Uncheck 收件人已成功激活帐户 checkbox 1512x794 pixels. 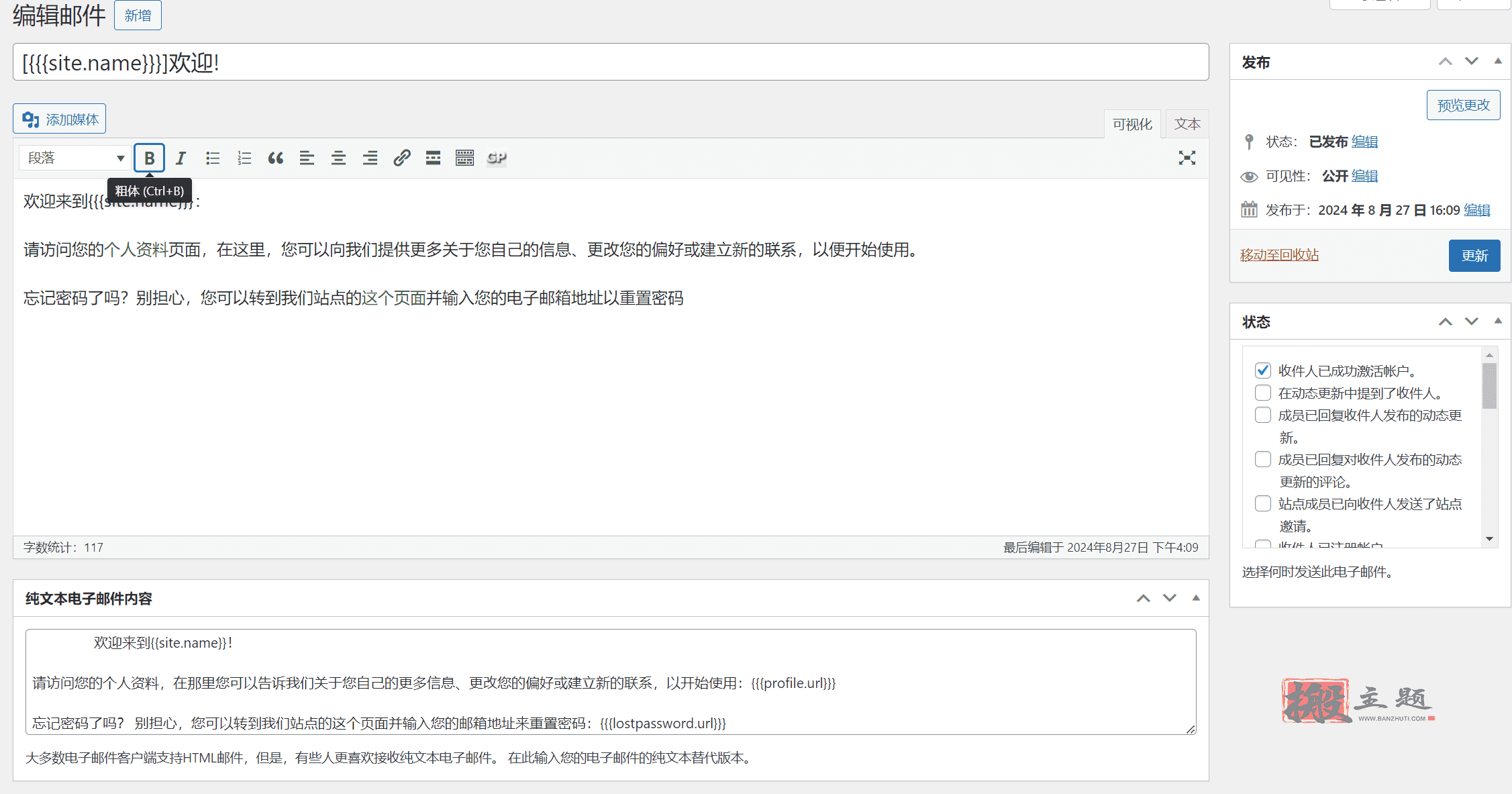tap(1262, 370)
